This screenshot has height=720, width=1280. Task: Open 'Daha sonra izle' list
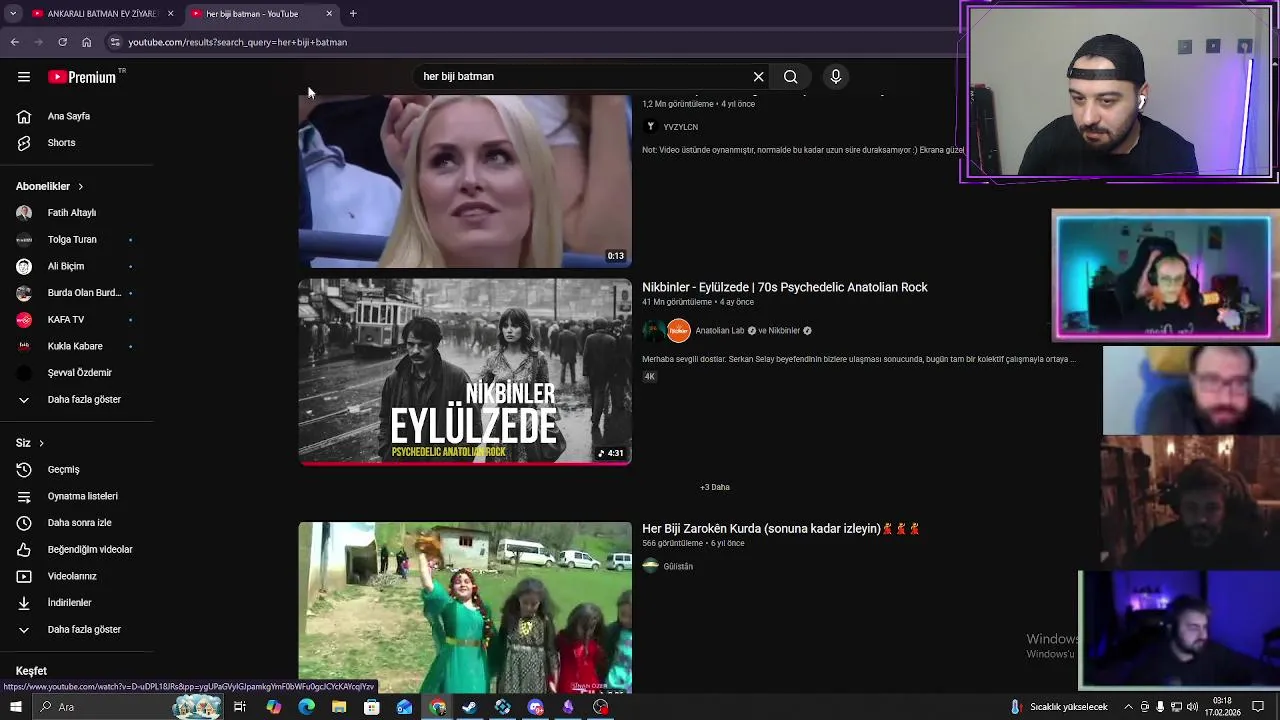[77, 522]
